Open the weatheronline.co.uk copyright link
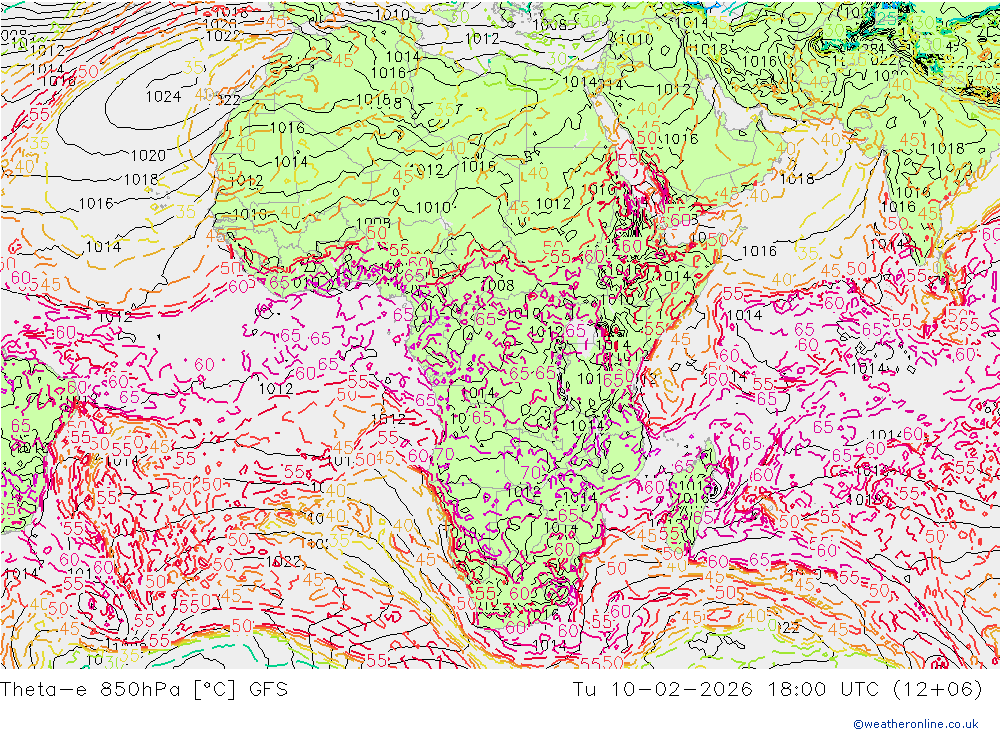Image resolution: width=1000 pixels, height=733 pixels. (916, 723)
